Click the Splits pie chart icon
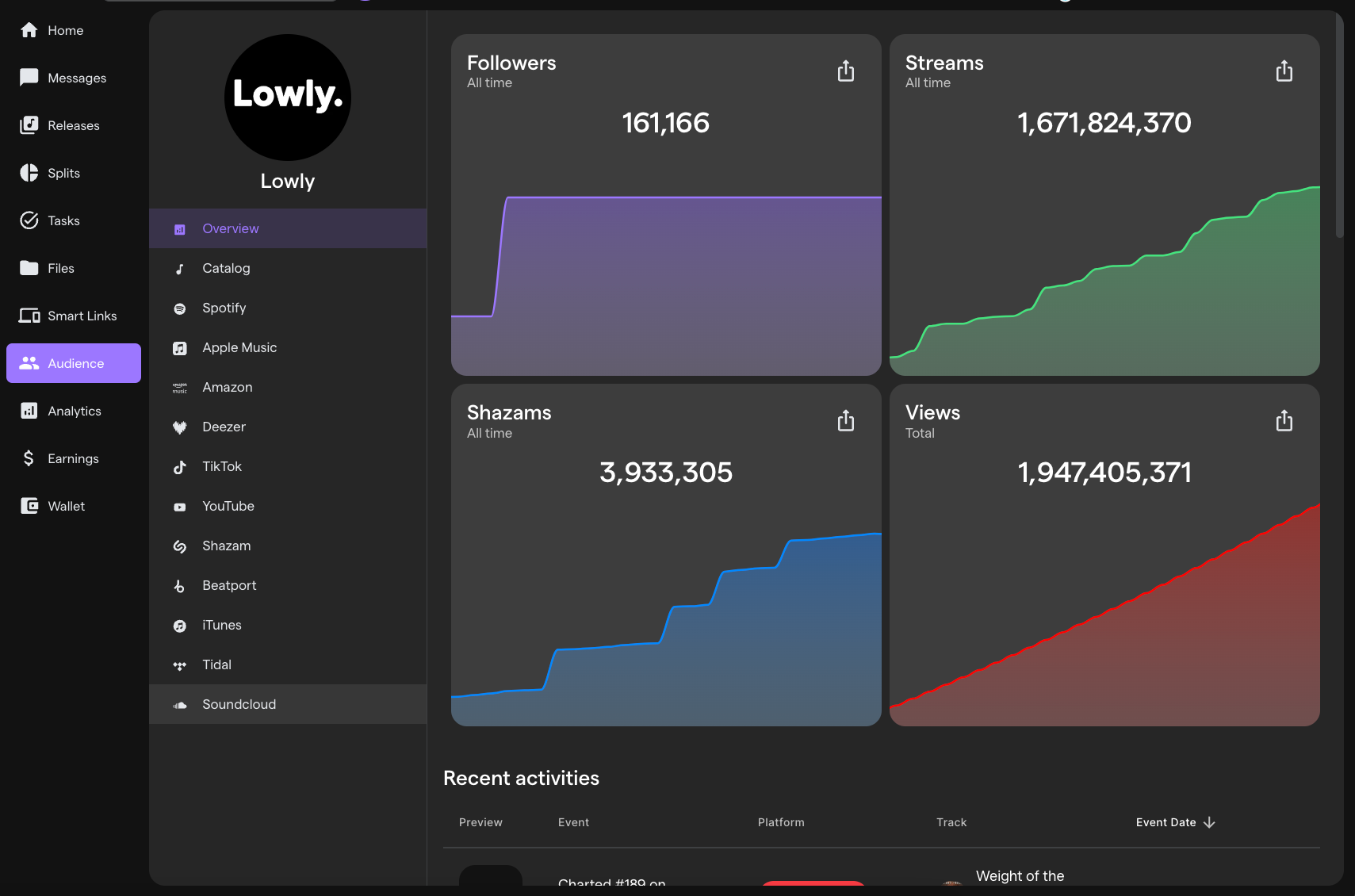Image resolution: width=1355 pixels, height=896 pixels. point(29,173)
